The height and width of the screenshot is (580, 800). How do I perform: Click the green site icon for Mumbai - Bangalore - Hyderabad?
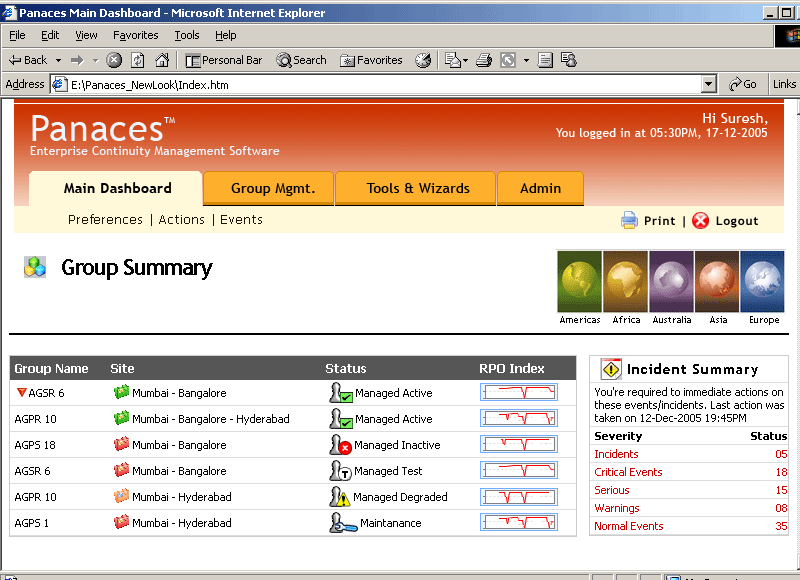[x=121, y=418]
